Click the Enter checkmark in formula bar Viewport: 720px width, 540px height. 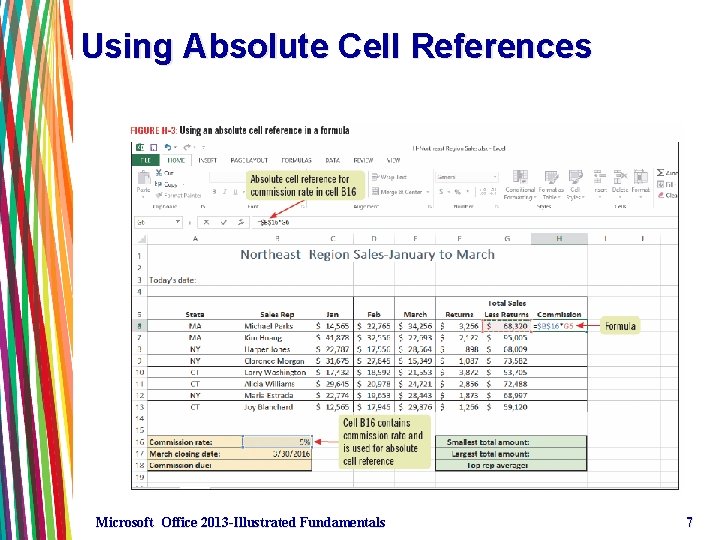point(224,222)
